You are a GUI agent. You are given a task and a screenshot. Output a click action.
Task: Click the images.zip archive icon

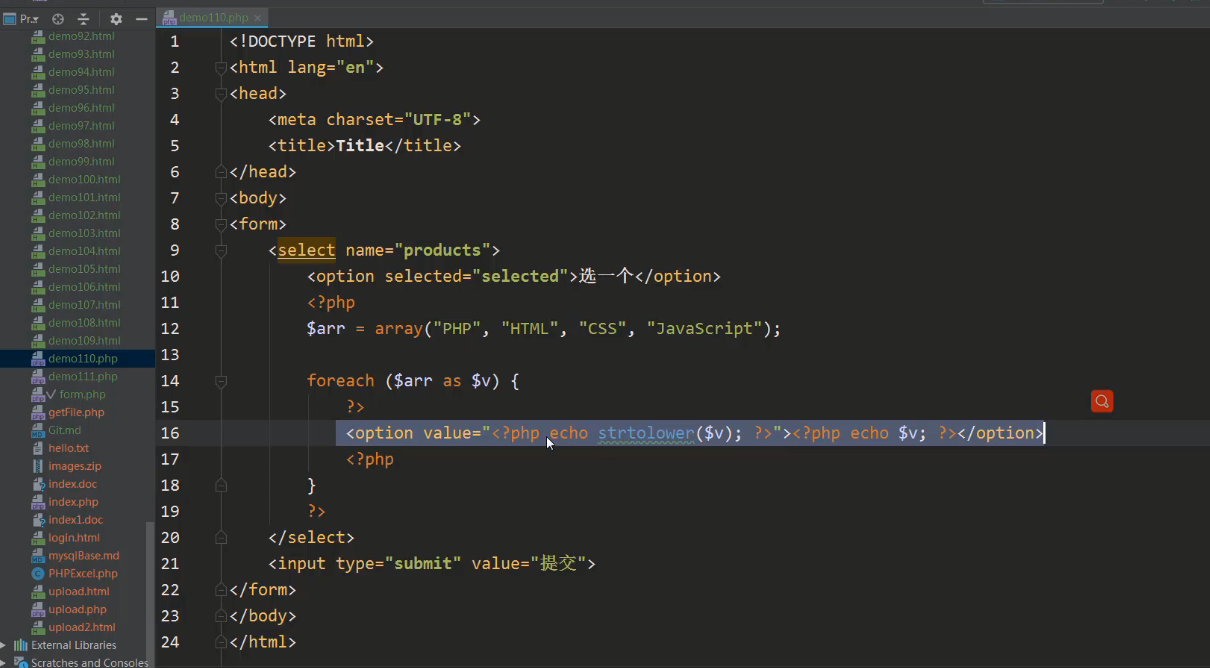tap(38, 466)
